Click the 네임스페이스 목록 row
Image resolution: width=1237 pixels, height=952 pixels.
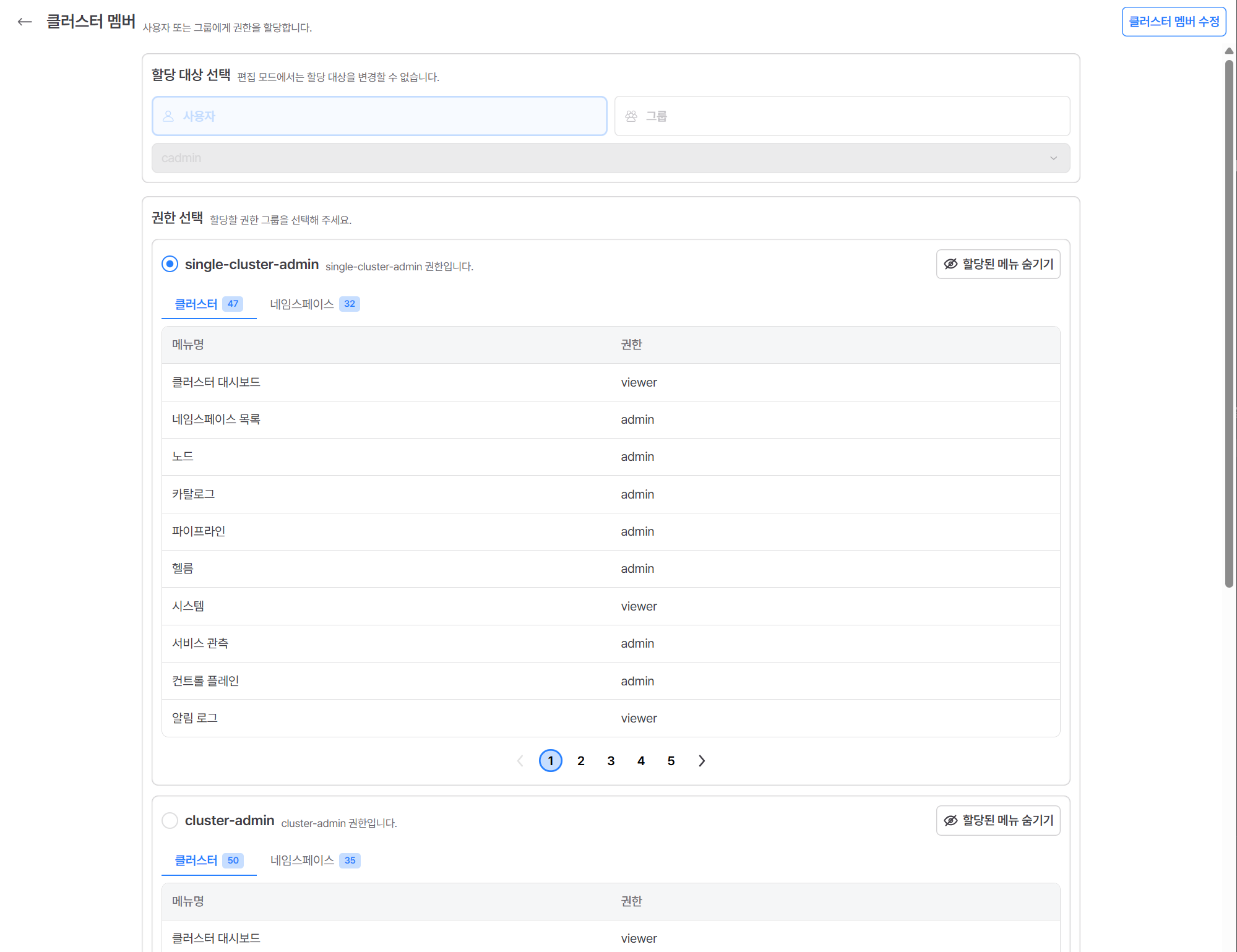611,420
